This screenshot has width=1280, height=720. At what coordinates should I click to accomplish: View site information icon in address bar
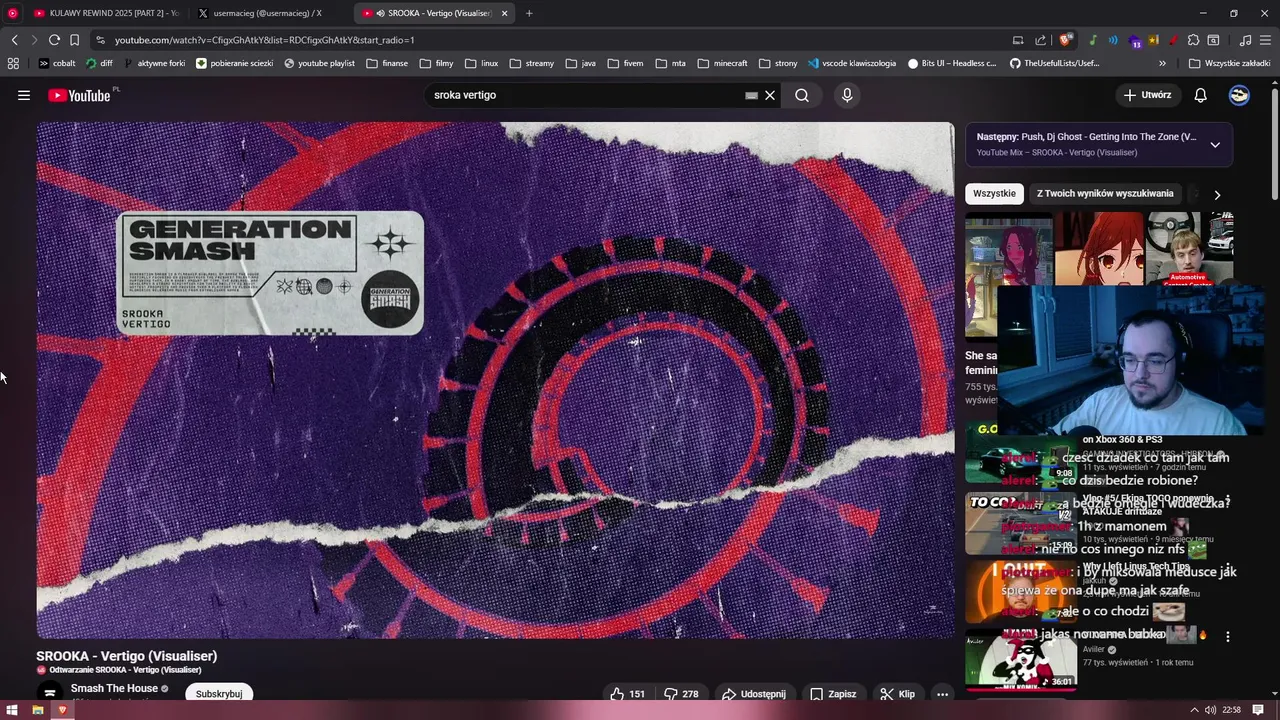(x=99, y=40)
